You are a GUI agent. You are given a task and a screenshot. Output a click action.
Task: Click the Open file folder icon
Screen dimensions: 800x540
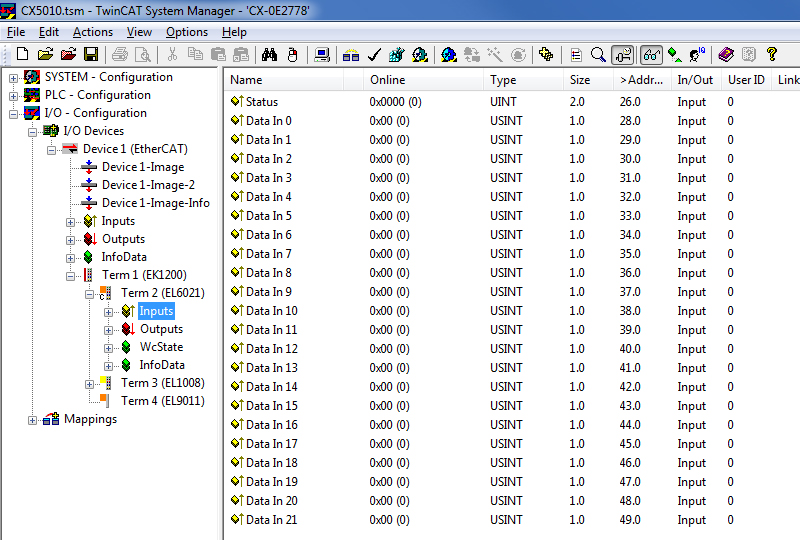pos(45,54)
